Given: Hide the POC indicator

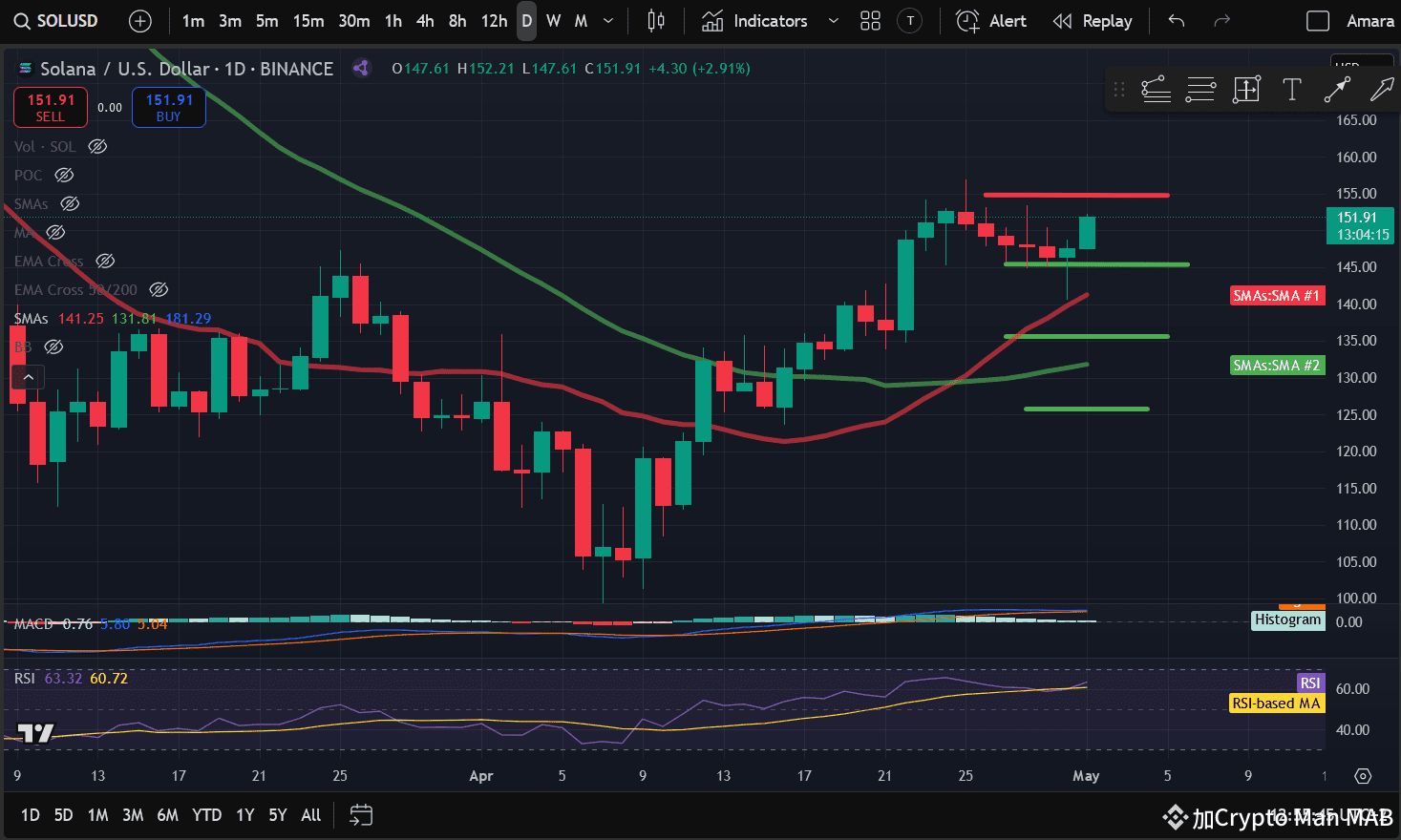Looking at the screenshot, I should click(63, 175).
